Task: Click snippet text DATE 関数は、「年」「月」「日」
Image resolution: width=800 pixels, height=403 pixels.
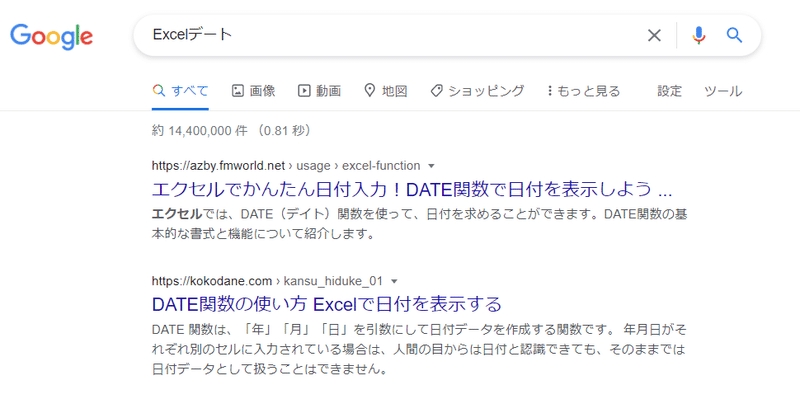Action: coord(419,349)
